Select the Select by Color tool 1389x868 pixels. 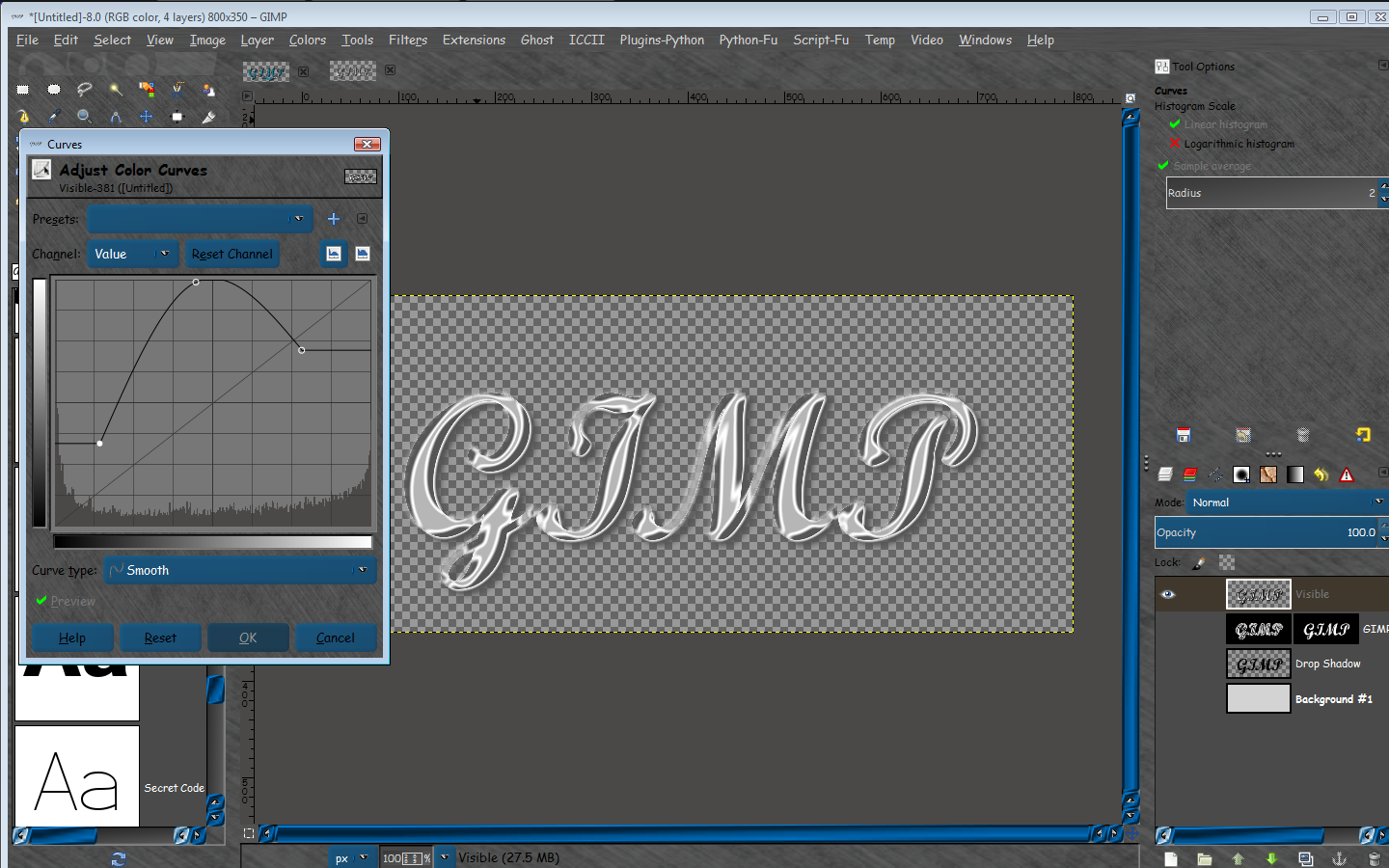tap(147, 90)
